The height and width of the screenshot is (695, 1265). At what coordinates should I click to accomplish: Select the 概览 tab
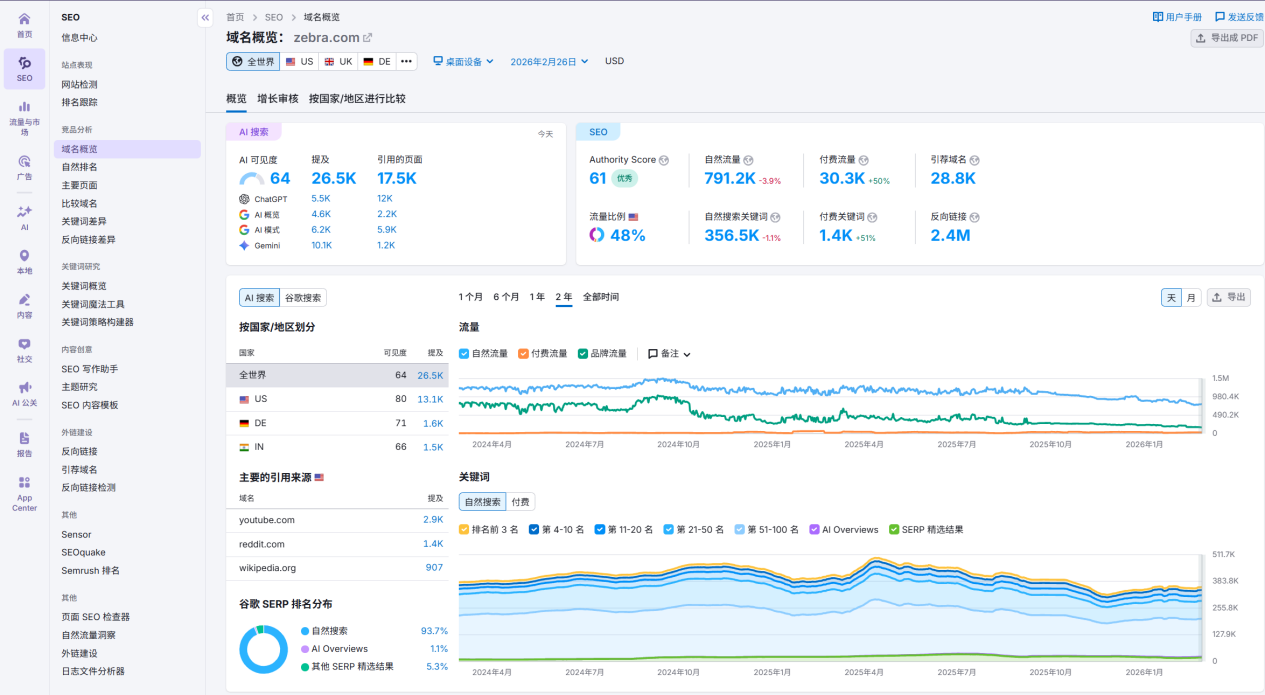click(236, 99)
